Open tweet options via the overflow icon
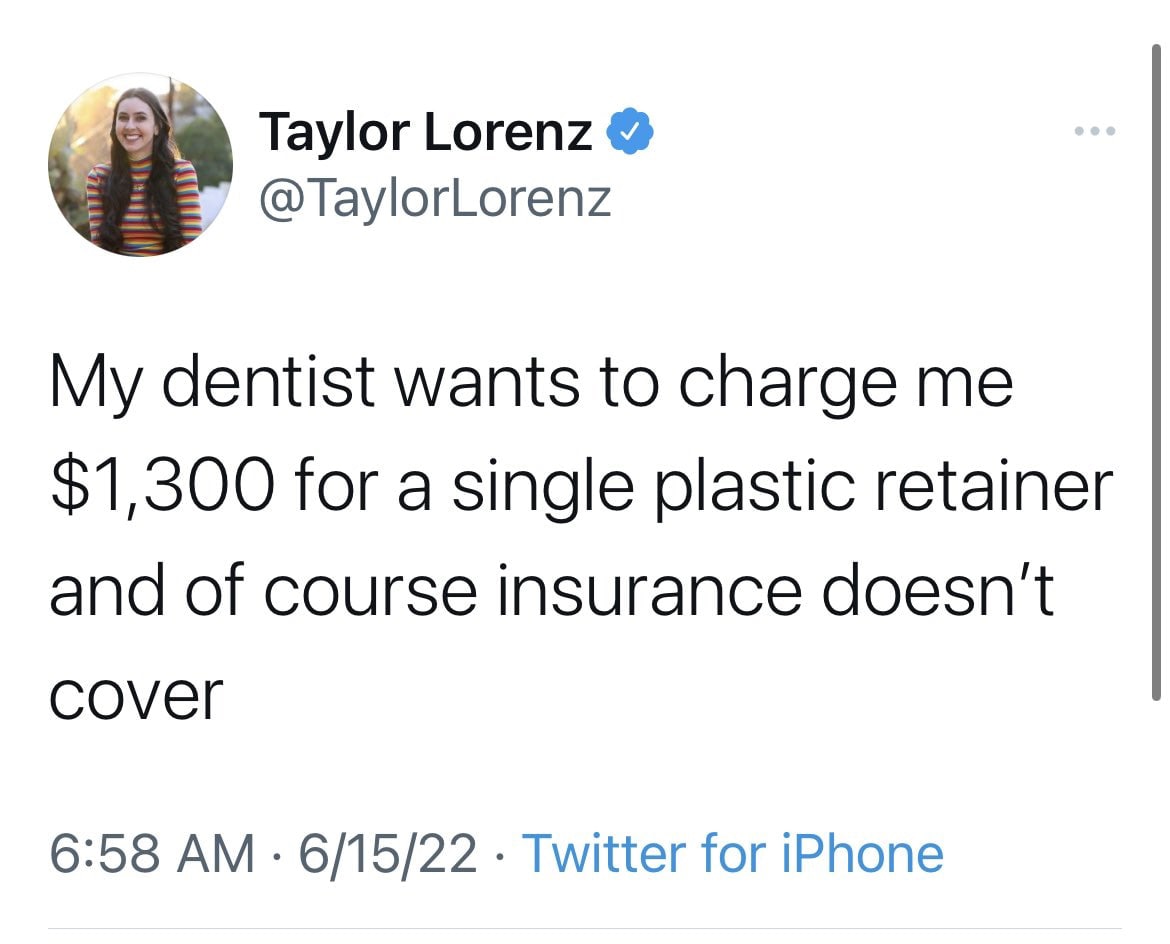 pyautogui.click(x=1093, y=130)
